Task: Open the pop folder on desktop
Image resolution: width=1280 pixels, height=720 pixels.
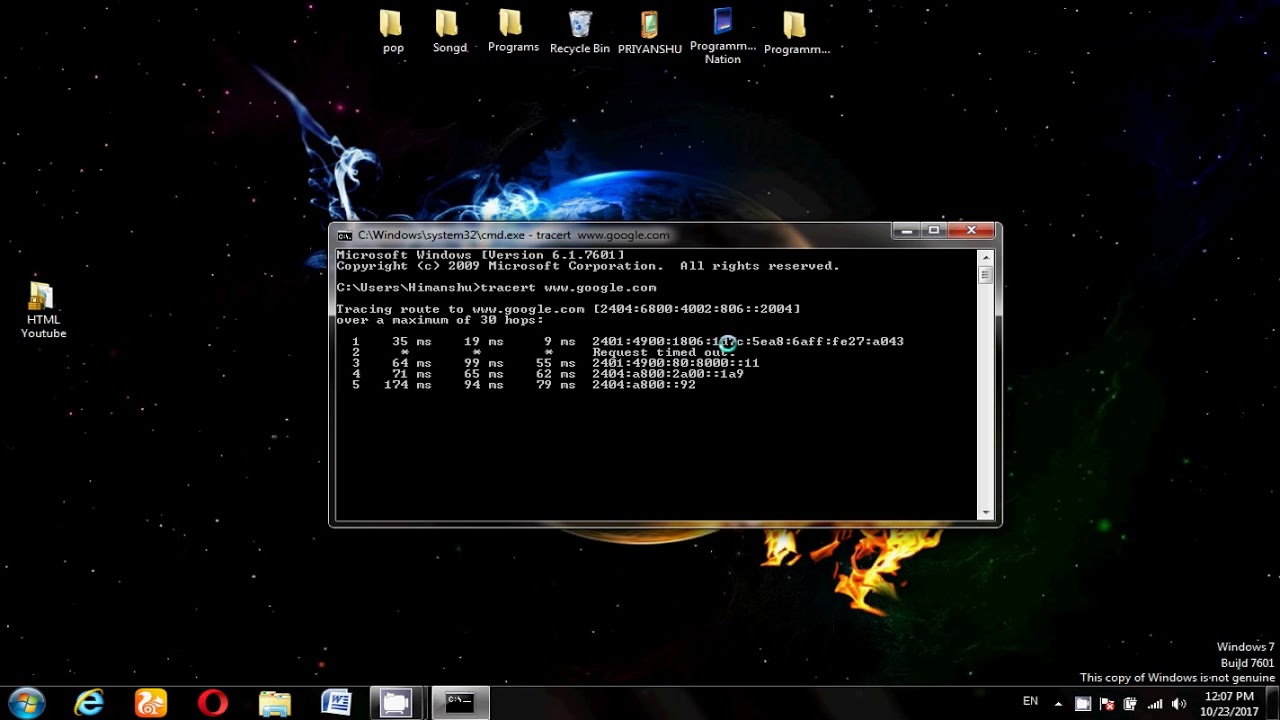Action: (392, 31)
